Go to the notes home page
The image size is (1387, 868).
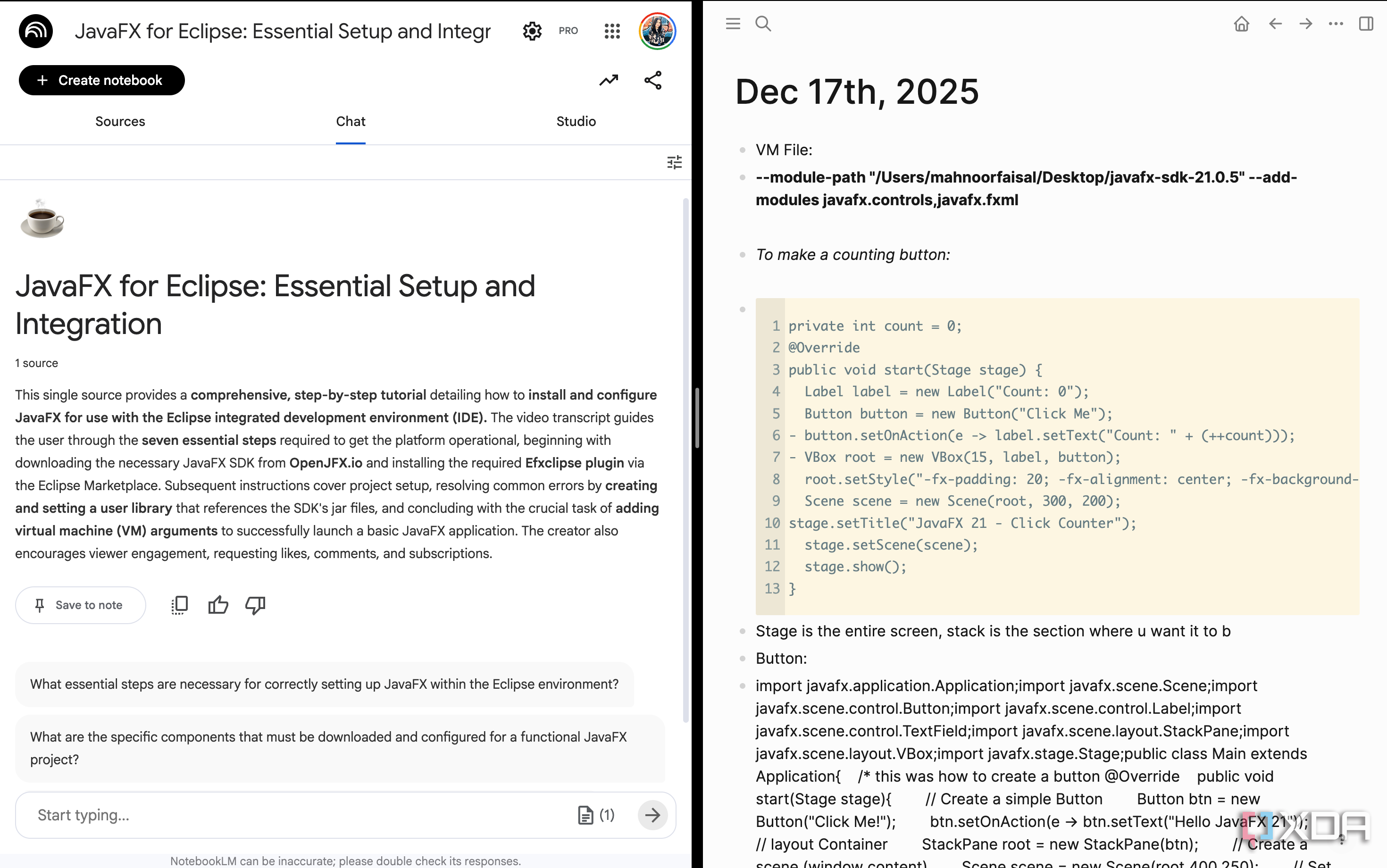(1241, 24)
